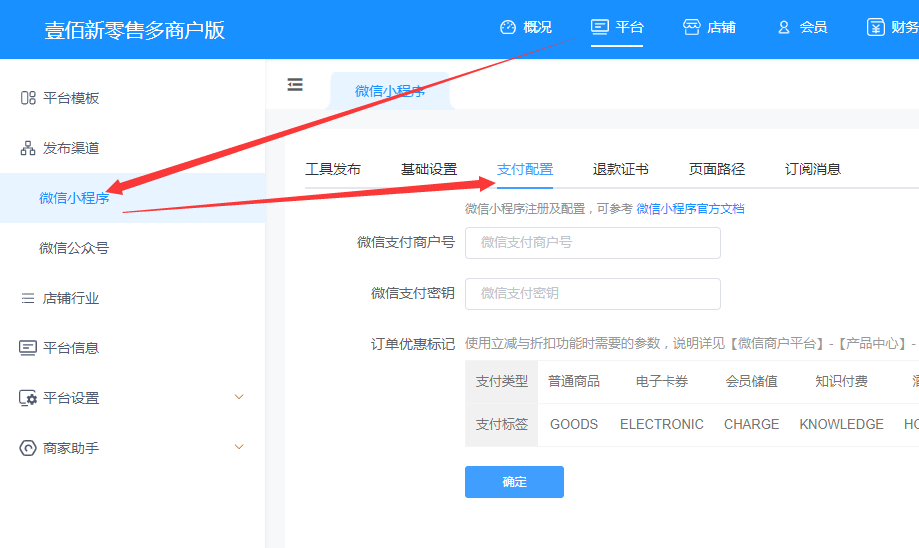
Task: Open 平台 in the top navigation
Action: coord(629,27)
